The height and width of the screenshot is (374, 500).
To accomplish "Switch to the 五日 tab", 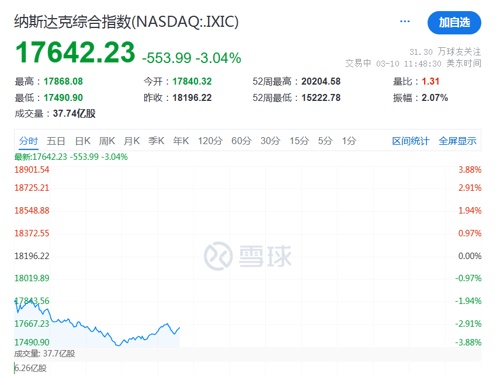I will pos(56,141).
